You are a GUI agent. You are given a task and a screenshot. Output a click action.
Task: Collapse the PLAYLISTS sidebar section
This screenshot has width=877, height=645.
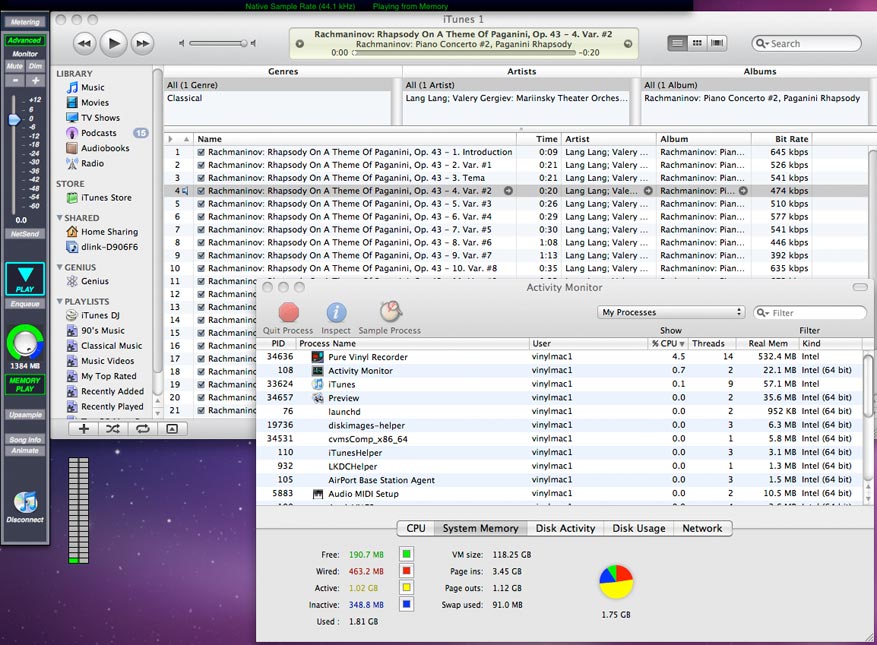(x=60, y=301)
